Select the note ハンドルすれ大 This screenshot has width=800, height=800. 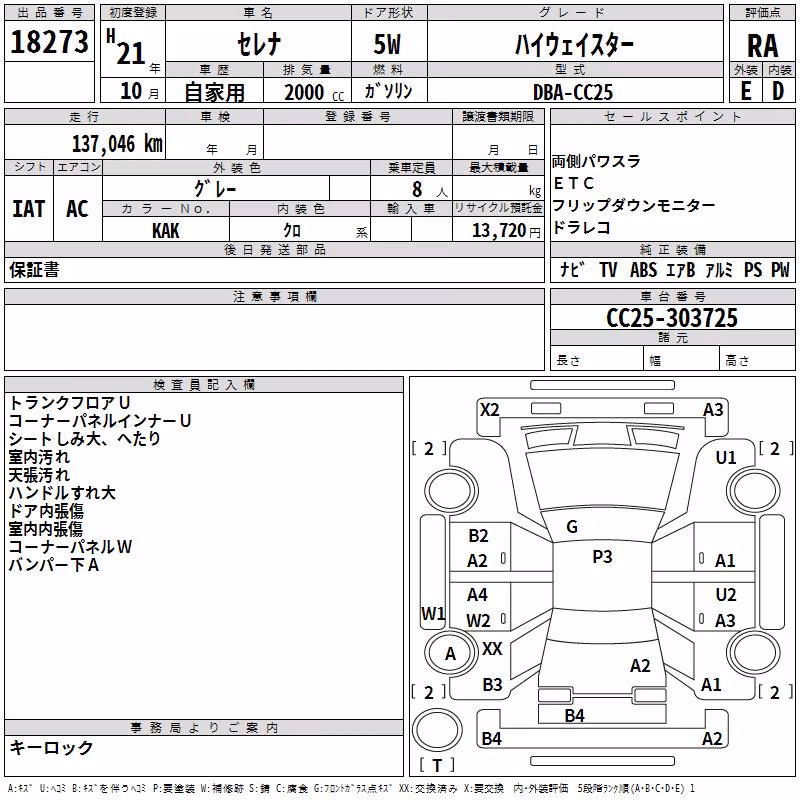point(62,493)
